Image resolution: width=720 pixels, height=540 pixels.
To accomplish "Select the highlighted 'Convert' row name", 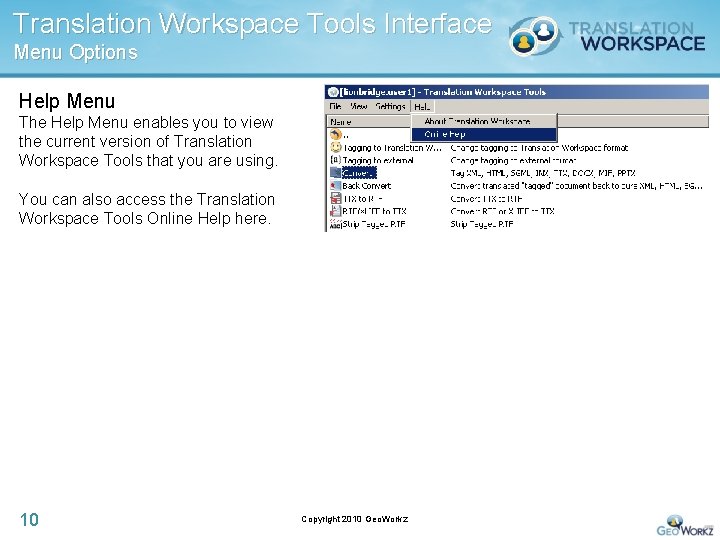I will click(x=359, y=173).
